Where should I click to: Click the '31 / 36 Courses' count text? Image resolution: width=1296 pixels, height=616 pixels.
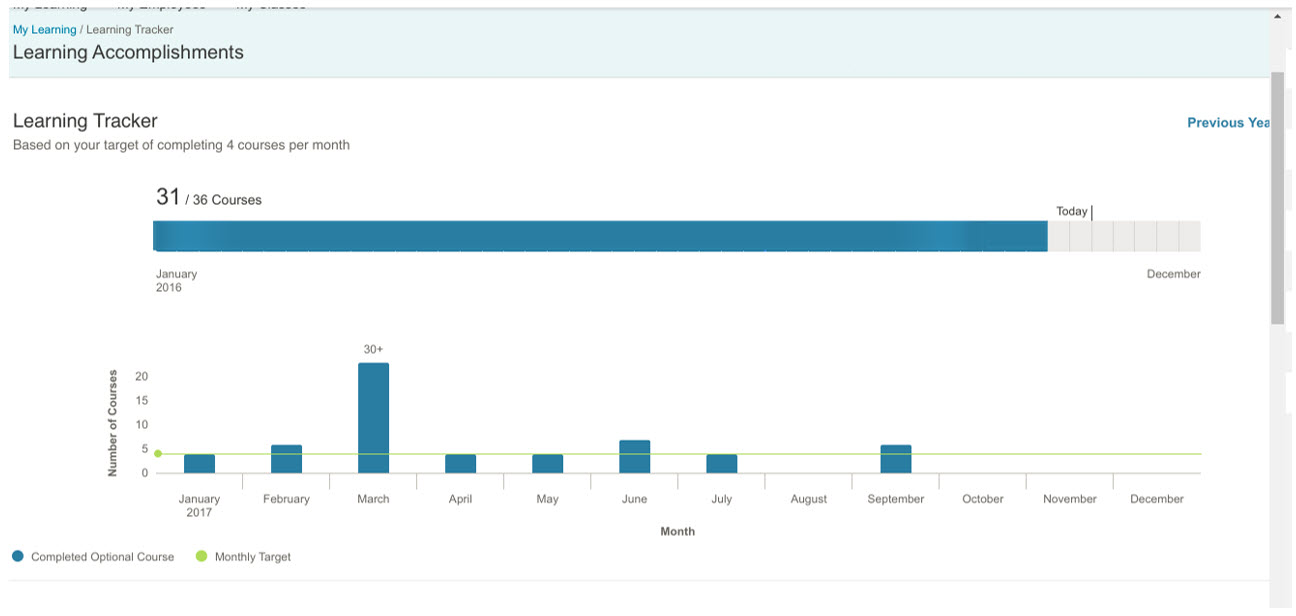click(209, 197)
